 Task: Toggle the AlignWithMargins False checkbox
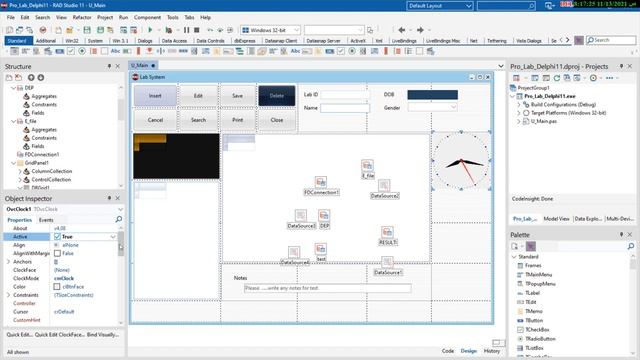(57, 253)
